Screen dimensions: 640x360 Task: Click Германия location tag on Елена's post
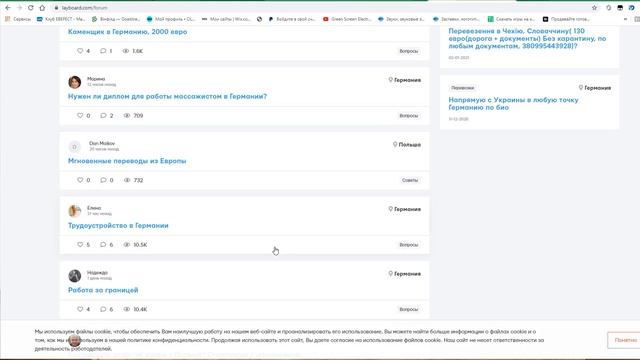click(x=404, y=209)
